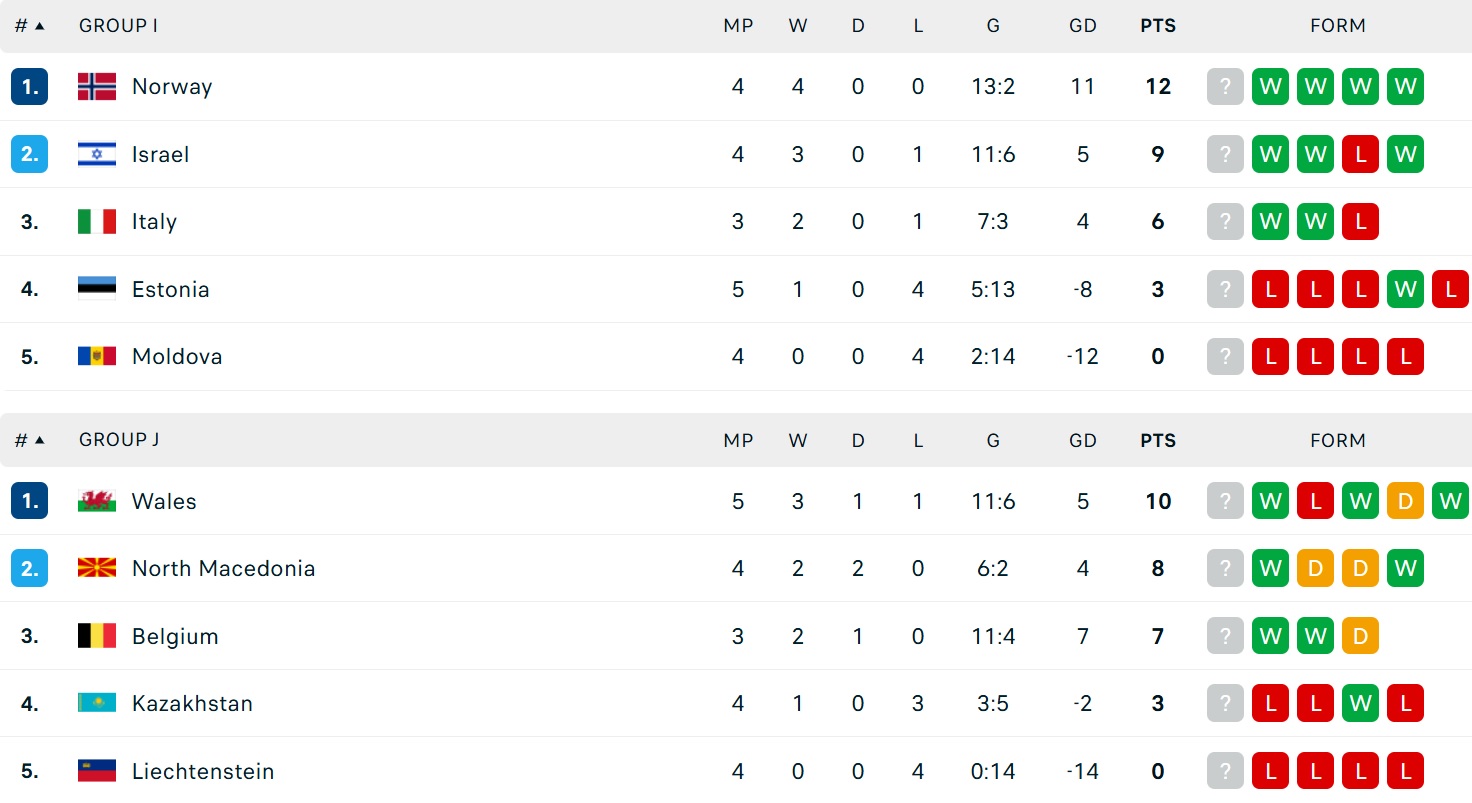This screenshot has height=803, width=1472.
Task: Open the Belgium team link
Action: pyautogui.click(x=175, y=636)
